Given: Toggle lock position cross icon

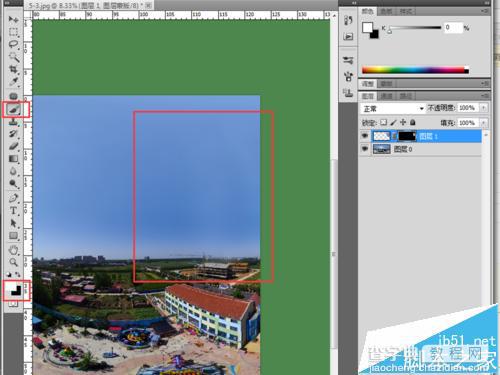Looking at the screenshot, I should pos(403,122).
